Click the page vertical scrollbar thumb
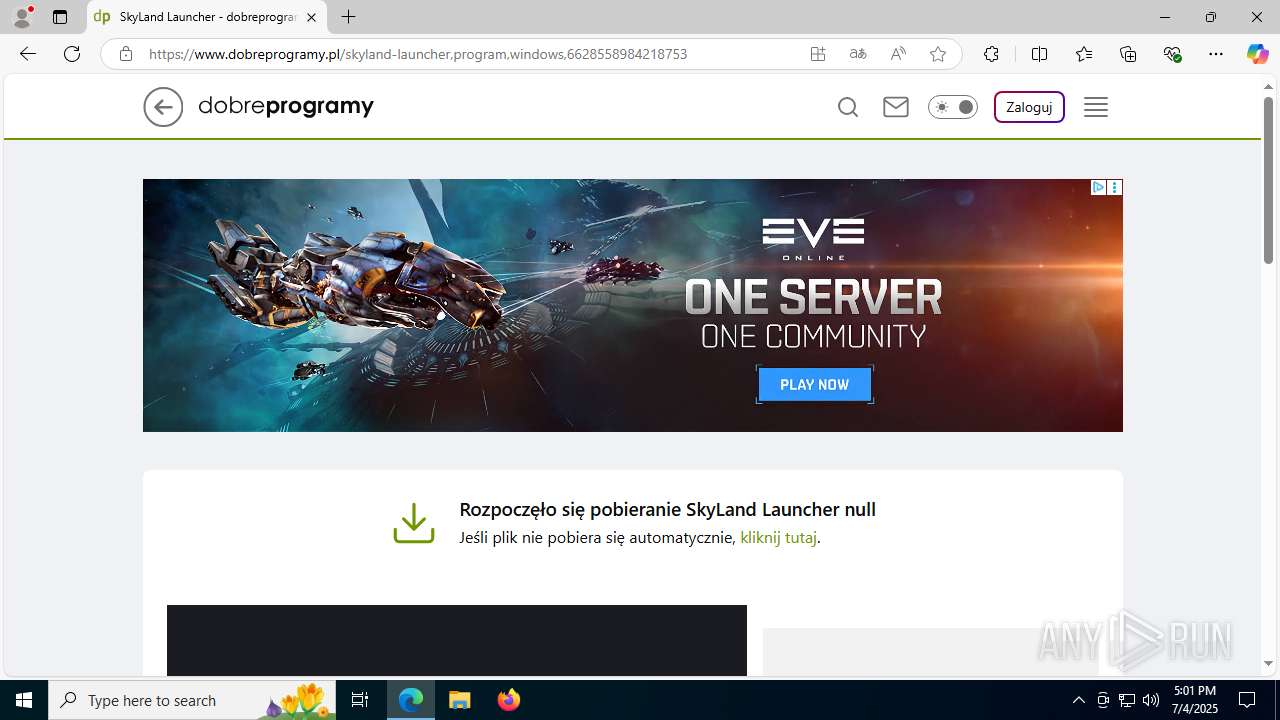Viewport: 1280px width, 720px height. point(1268,180)
